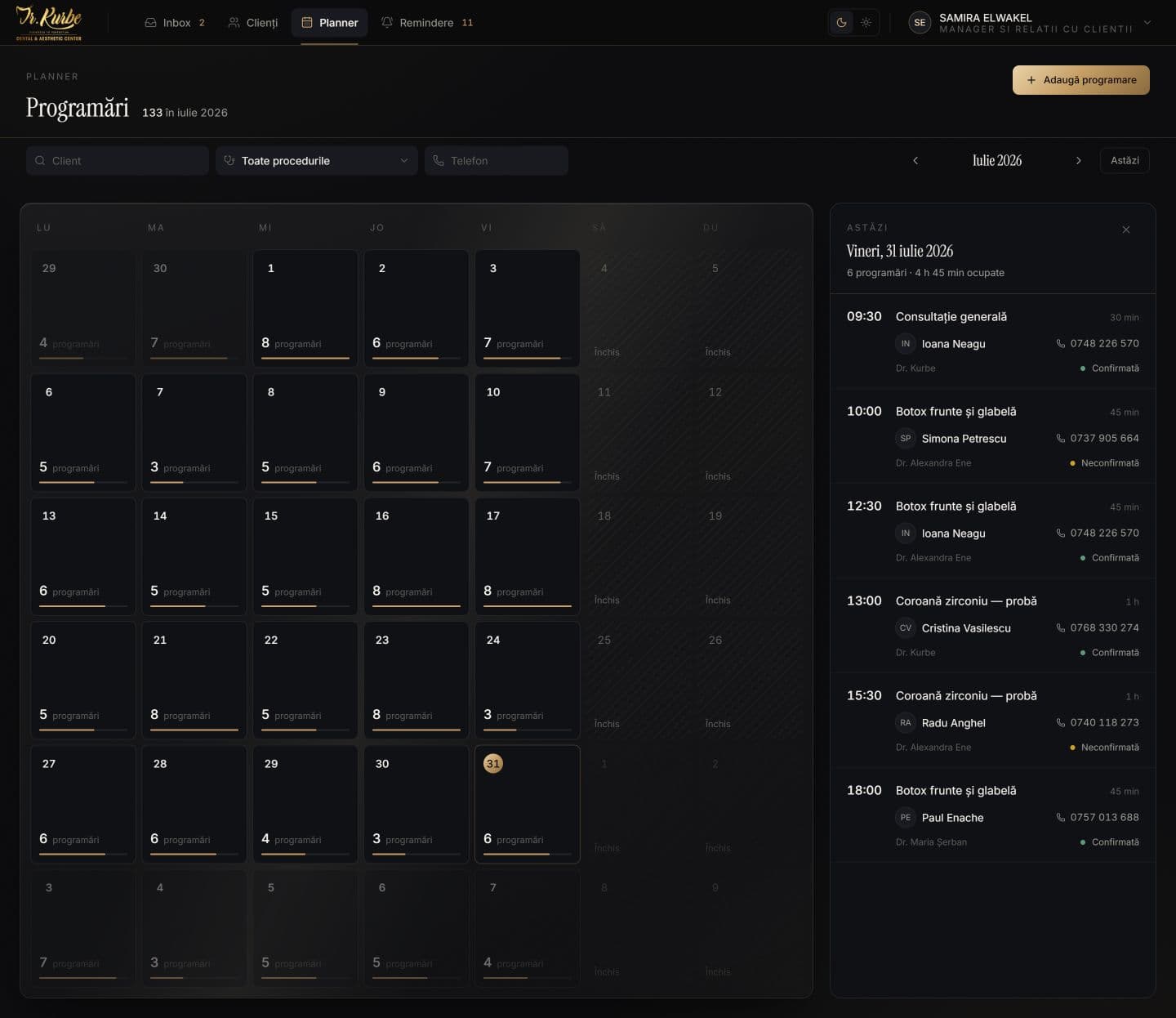Select today's date 31 in calendar
This screenshot has width=1176, height=1018.
click(x=528, y=804)
